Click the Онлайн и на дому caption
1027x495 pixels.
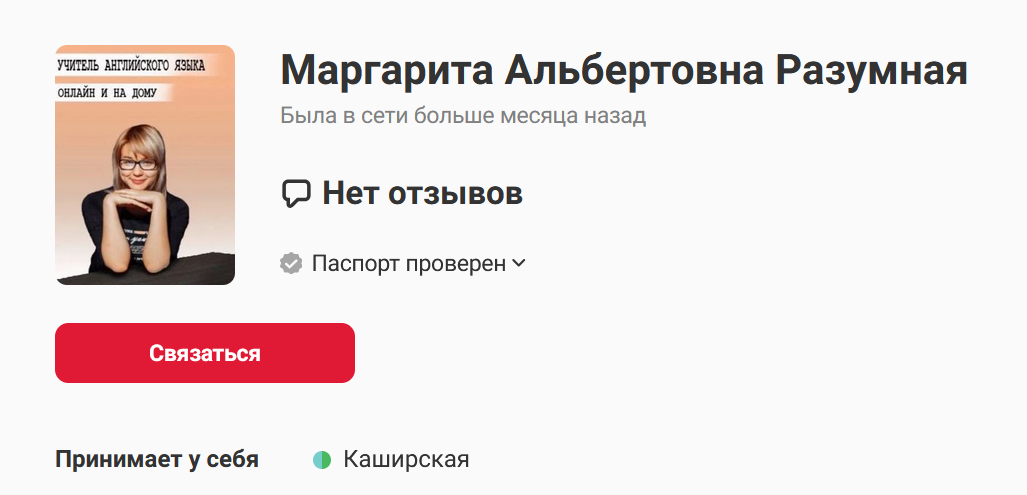[x=107, y=92]
